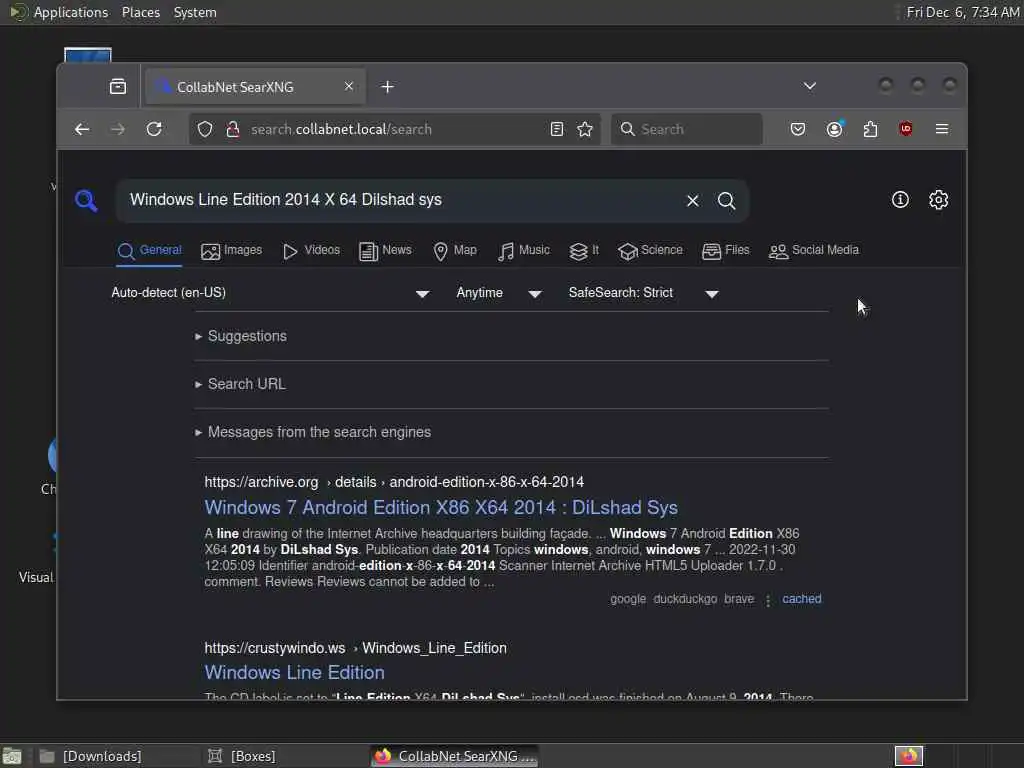Toggle reader view icon
This screenshot has height=768, width=1024.
tap(556, 129)
